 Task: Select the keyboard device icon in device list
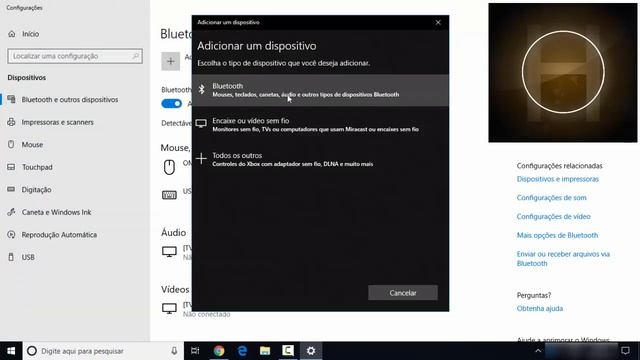[169, 195]
